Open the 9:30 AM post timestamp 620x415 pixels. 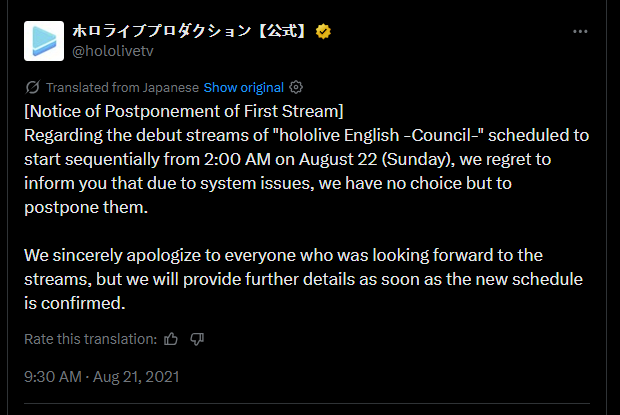click(x=54, y=377)
